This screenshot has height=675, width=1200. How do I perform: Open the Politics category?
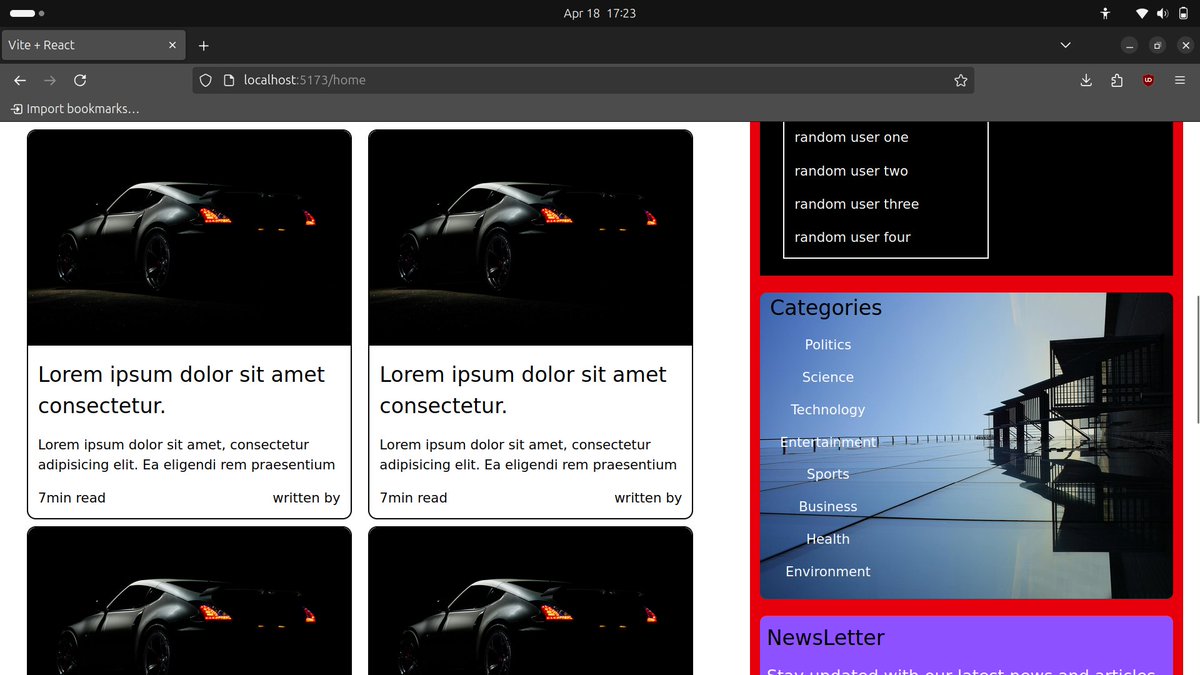click(x=828, y=345)
